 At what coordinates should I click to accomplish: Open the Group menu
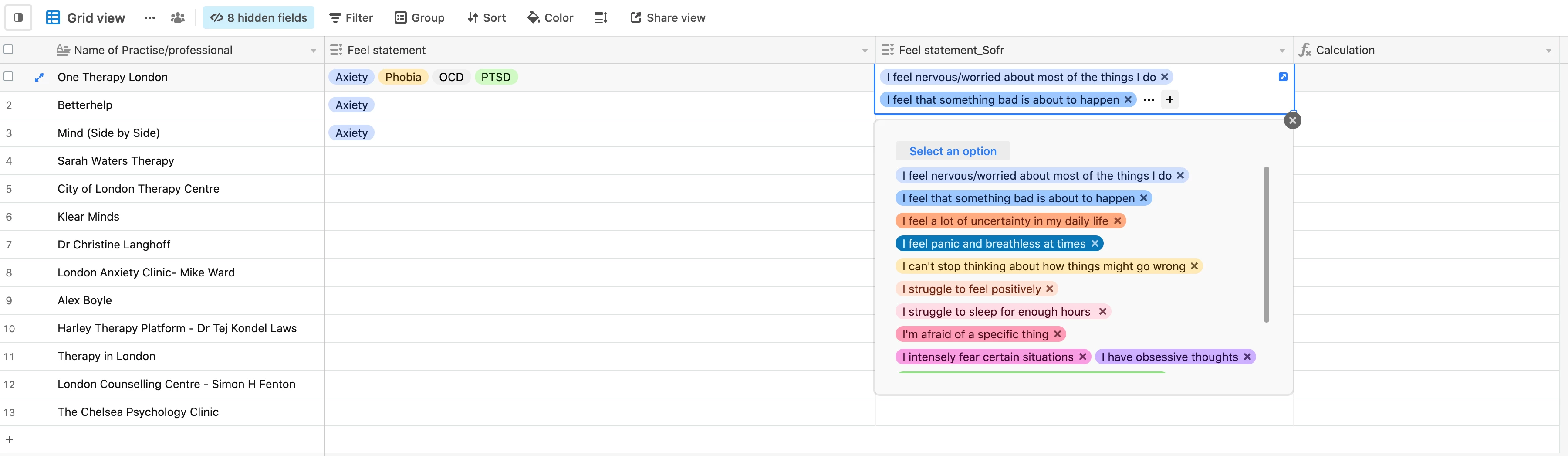click(x=419, y=18)
